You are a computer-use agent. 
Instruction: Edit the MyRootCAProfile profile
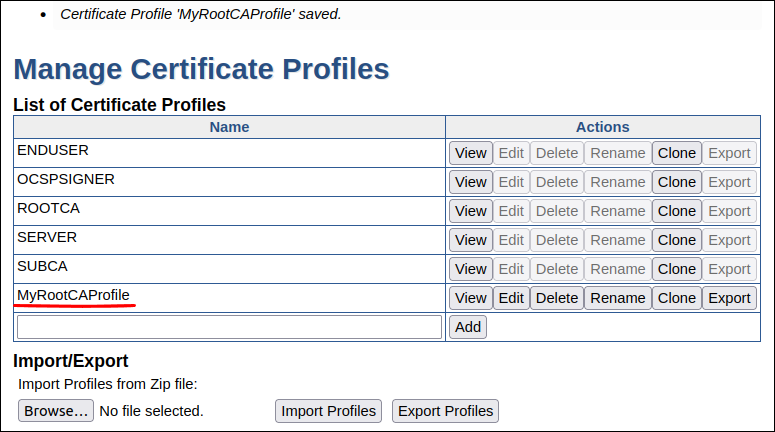(x=511, y=298)
